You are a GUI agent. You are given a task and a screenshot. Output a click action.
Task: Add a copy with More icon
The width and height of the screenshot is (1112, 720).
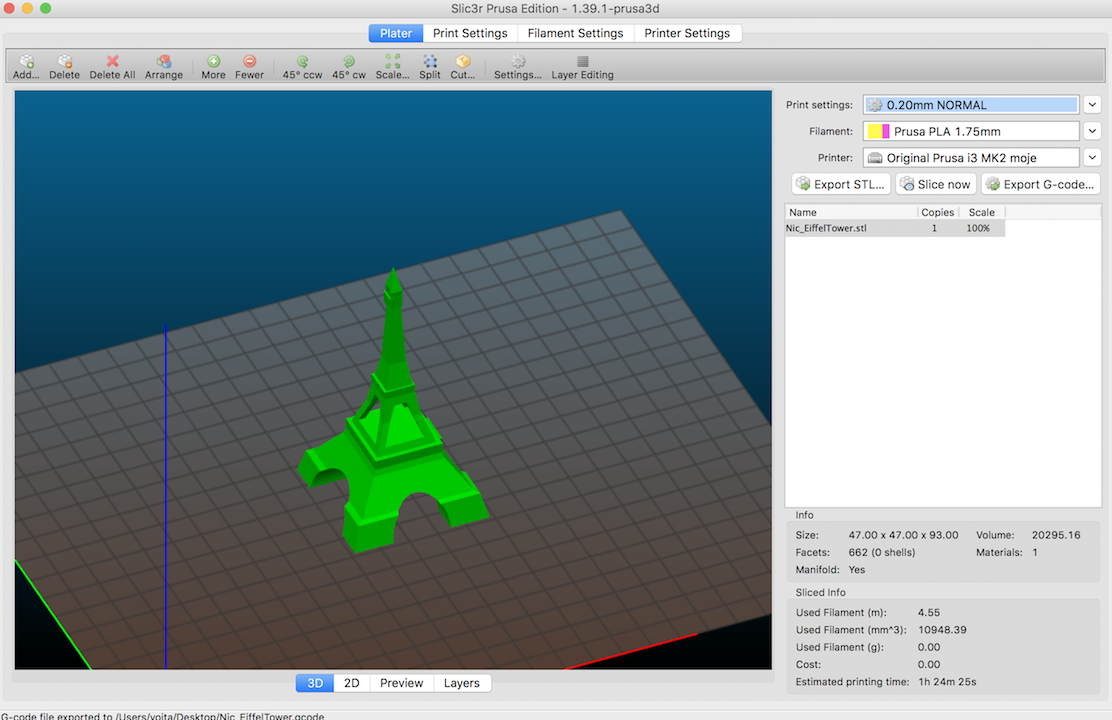(213, 62)
